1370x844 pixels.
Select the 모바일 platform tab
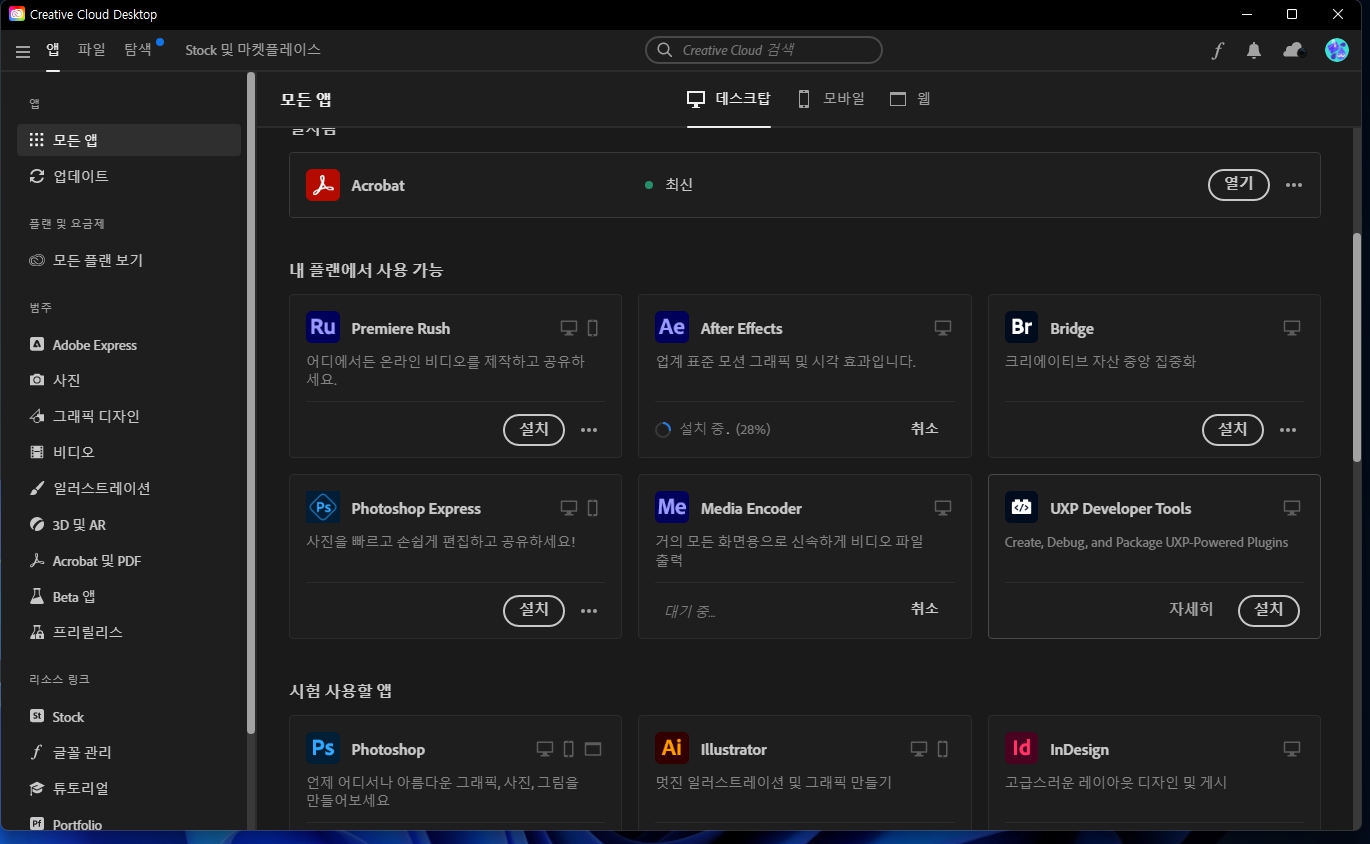[x=830, y=99]
